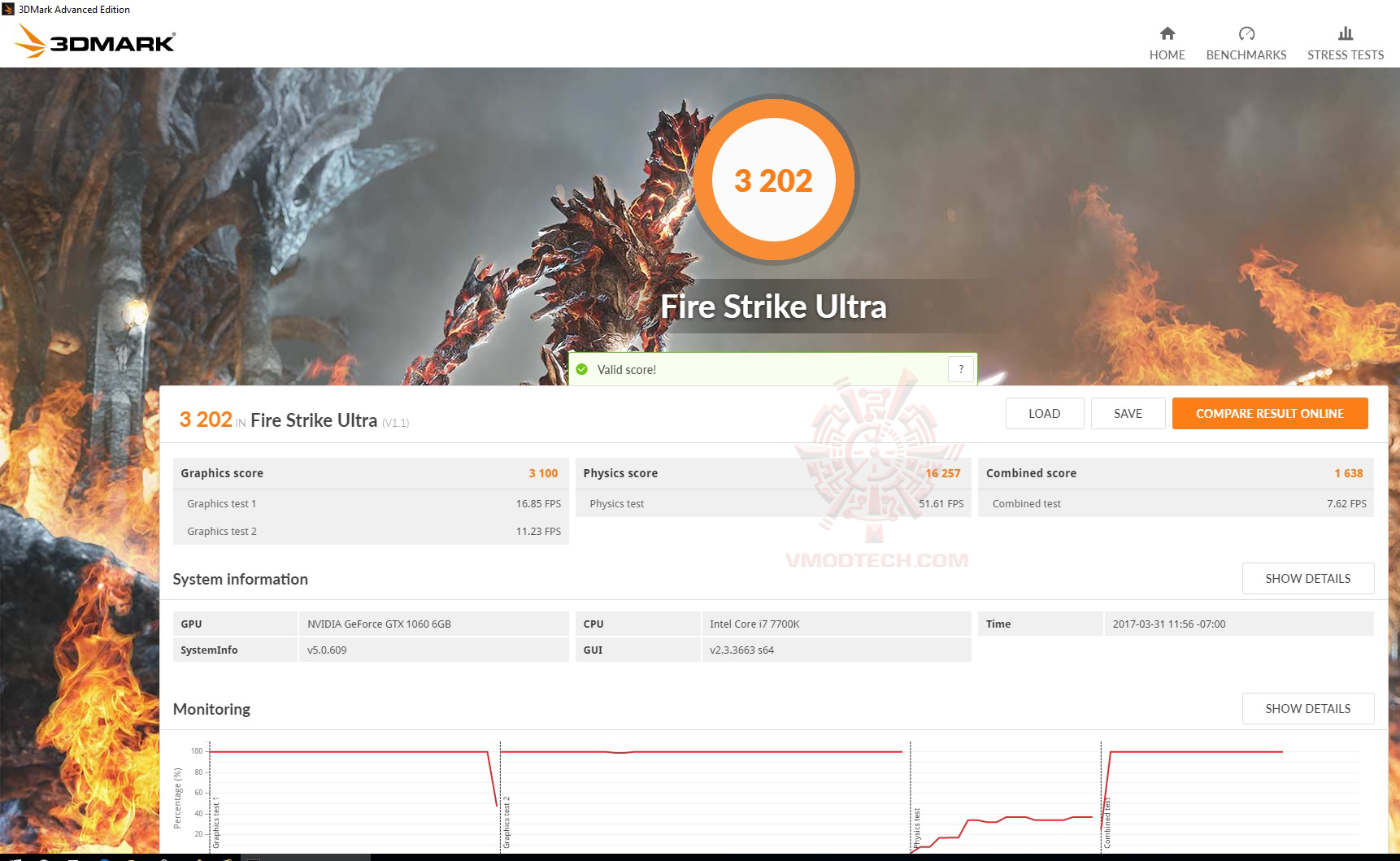Click the 'Graphics test 2' marker in the monitoring chart
The height and width of the screenshot is (861, 1400).
pos(507,823)
